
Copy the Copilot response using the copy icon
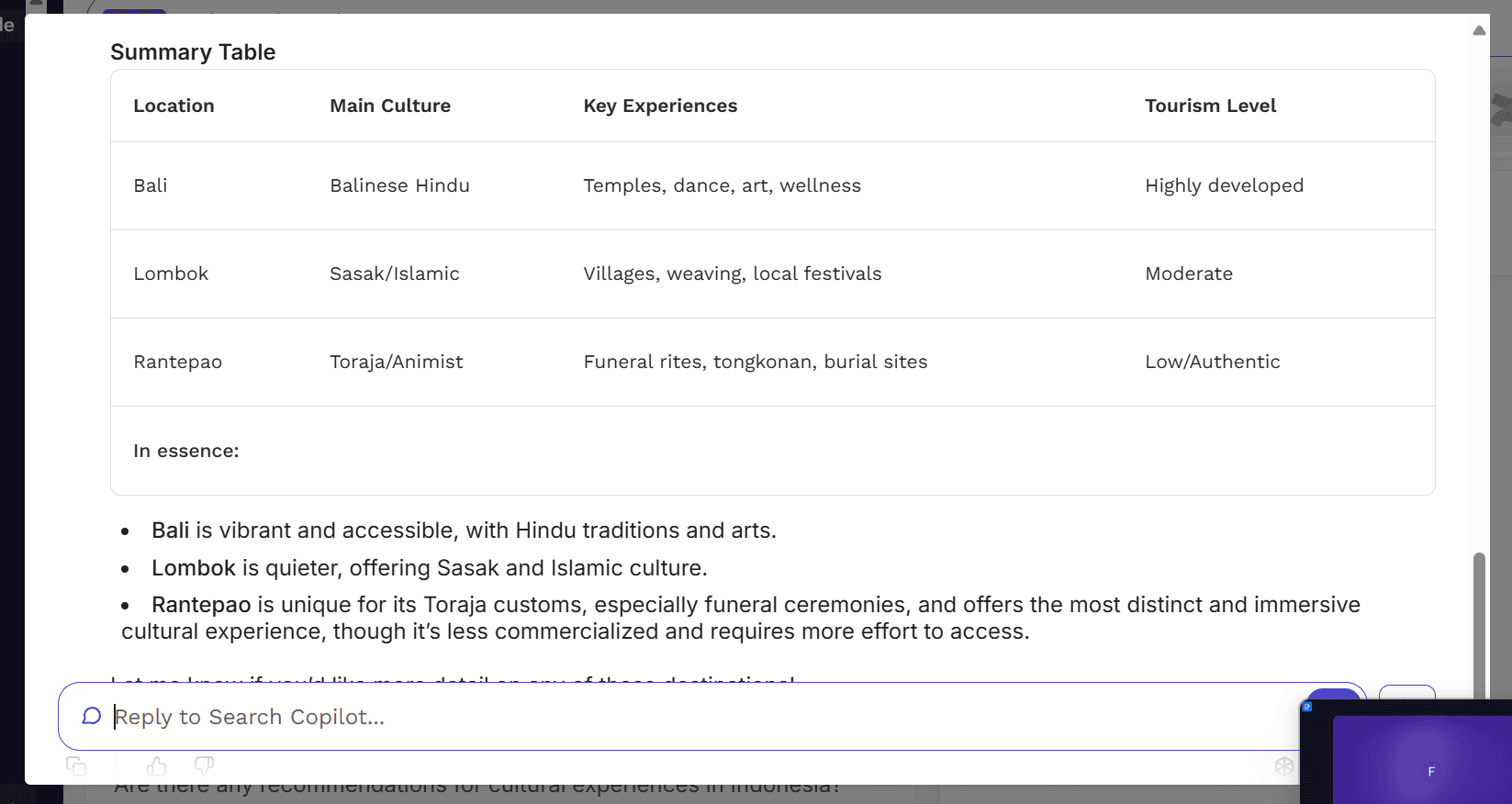point(76,765)
